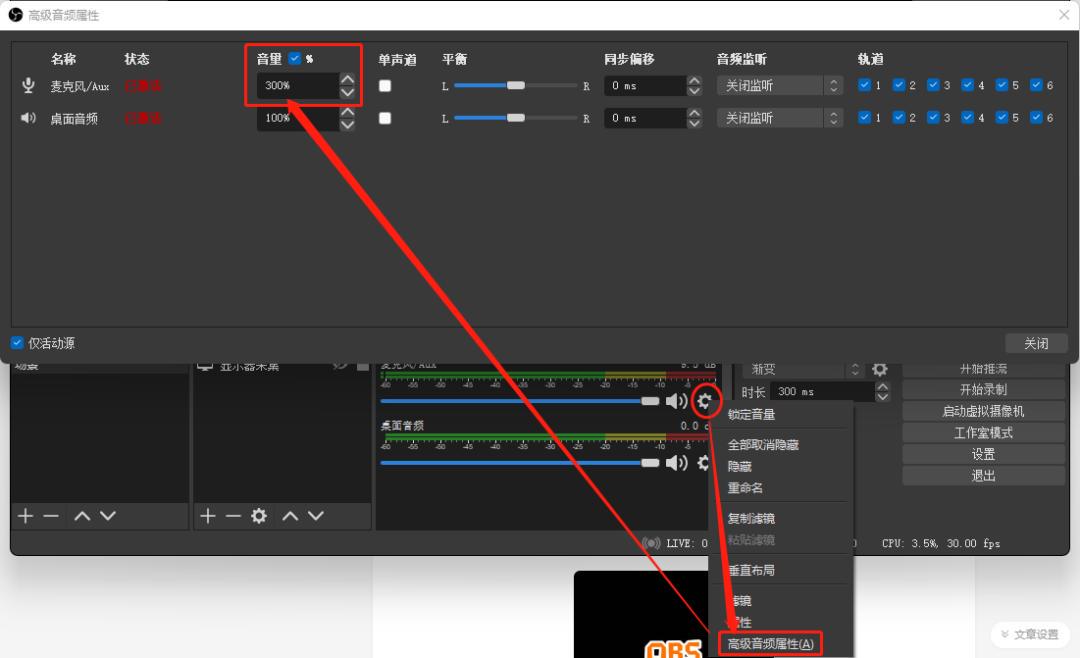The height and width of the screenshot is (658, 1080).
Task: Uncheck track 3 for 桌面音频
Action: click(x=933, y=118)
